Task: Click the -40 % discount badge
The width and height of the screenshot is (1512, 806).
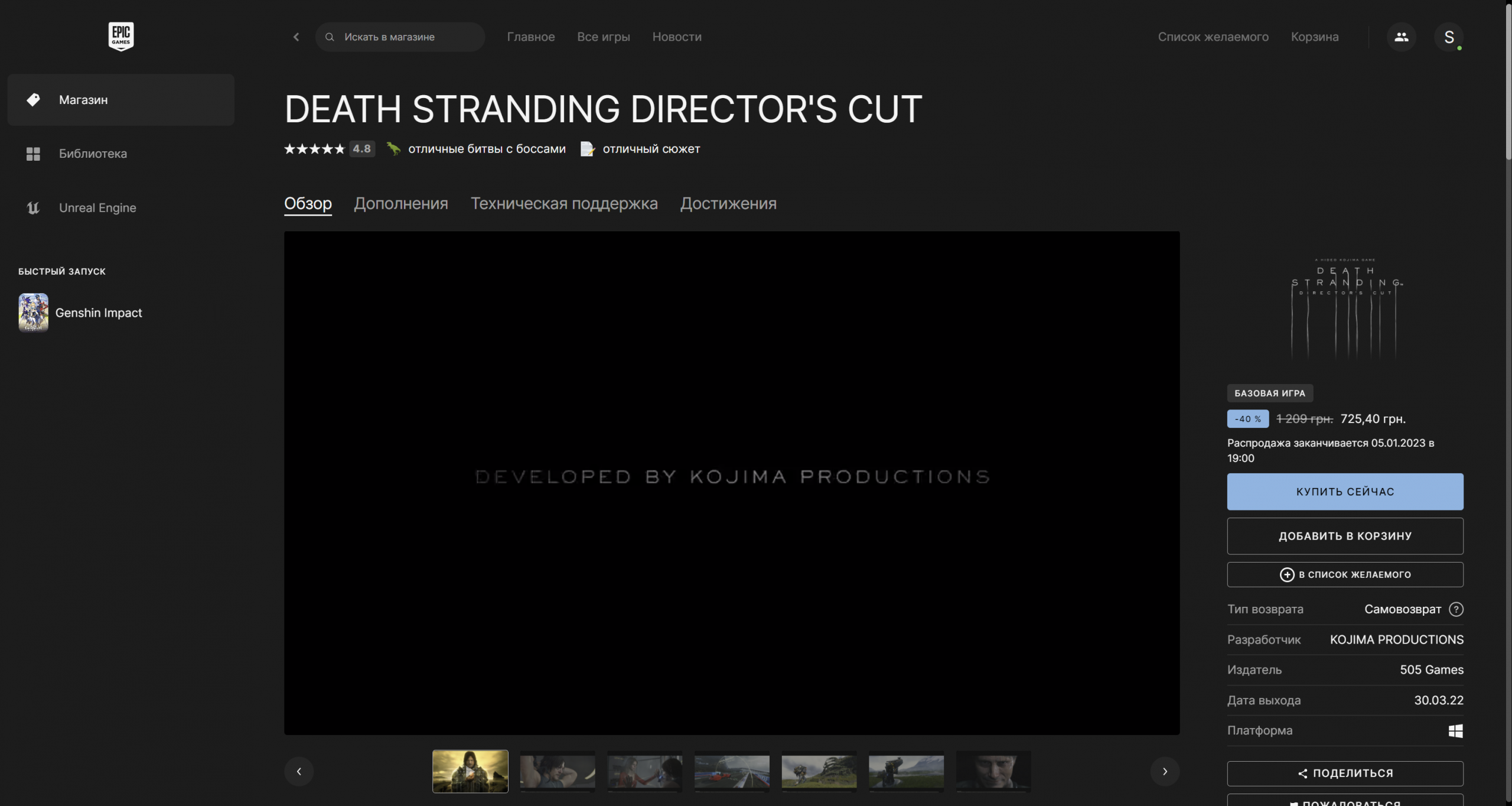Action: pyautogui.click(x=1247, y=419)
